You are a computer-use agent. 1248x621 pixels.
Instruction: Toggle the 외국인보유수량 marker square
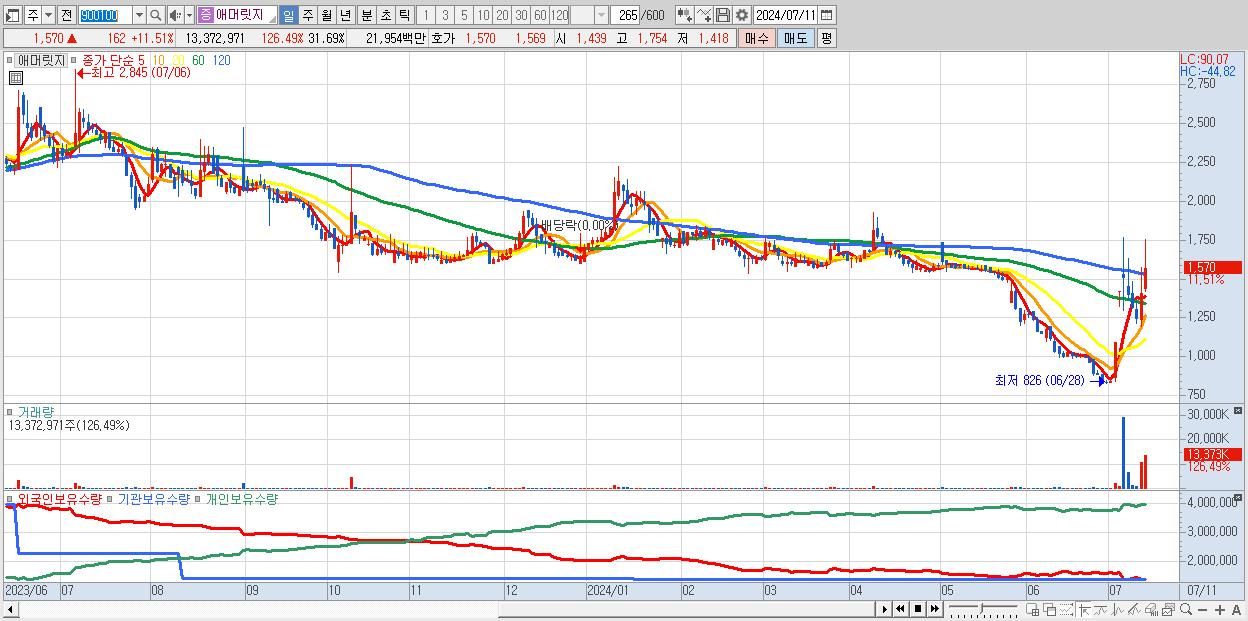[12, 498]
